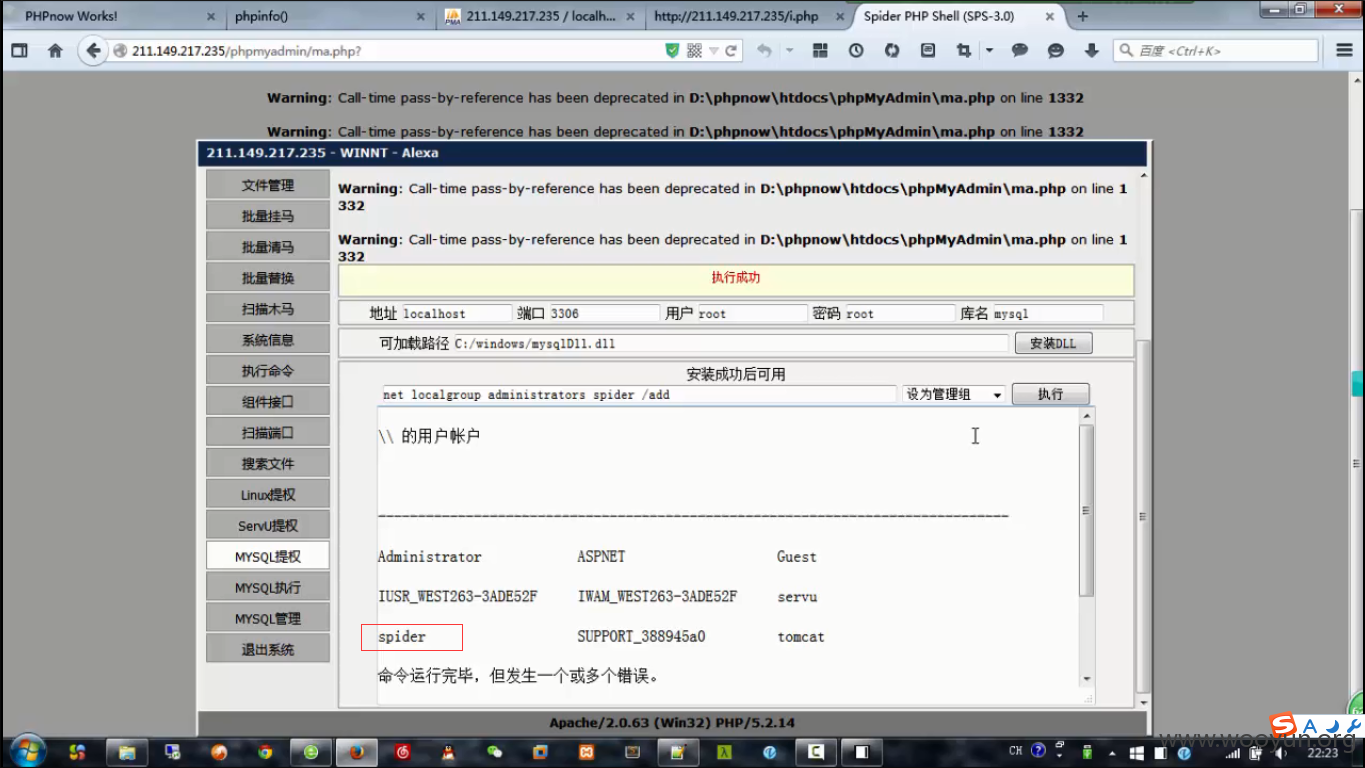Open Firefox from the taskbar
The width and height of the screenshot is (1365, 768).
tap(356, 752)
